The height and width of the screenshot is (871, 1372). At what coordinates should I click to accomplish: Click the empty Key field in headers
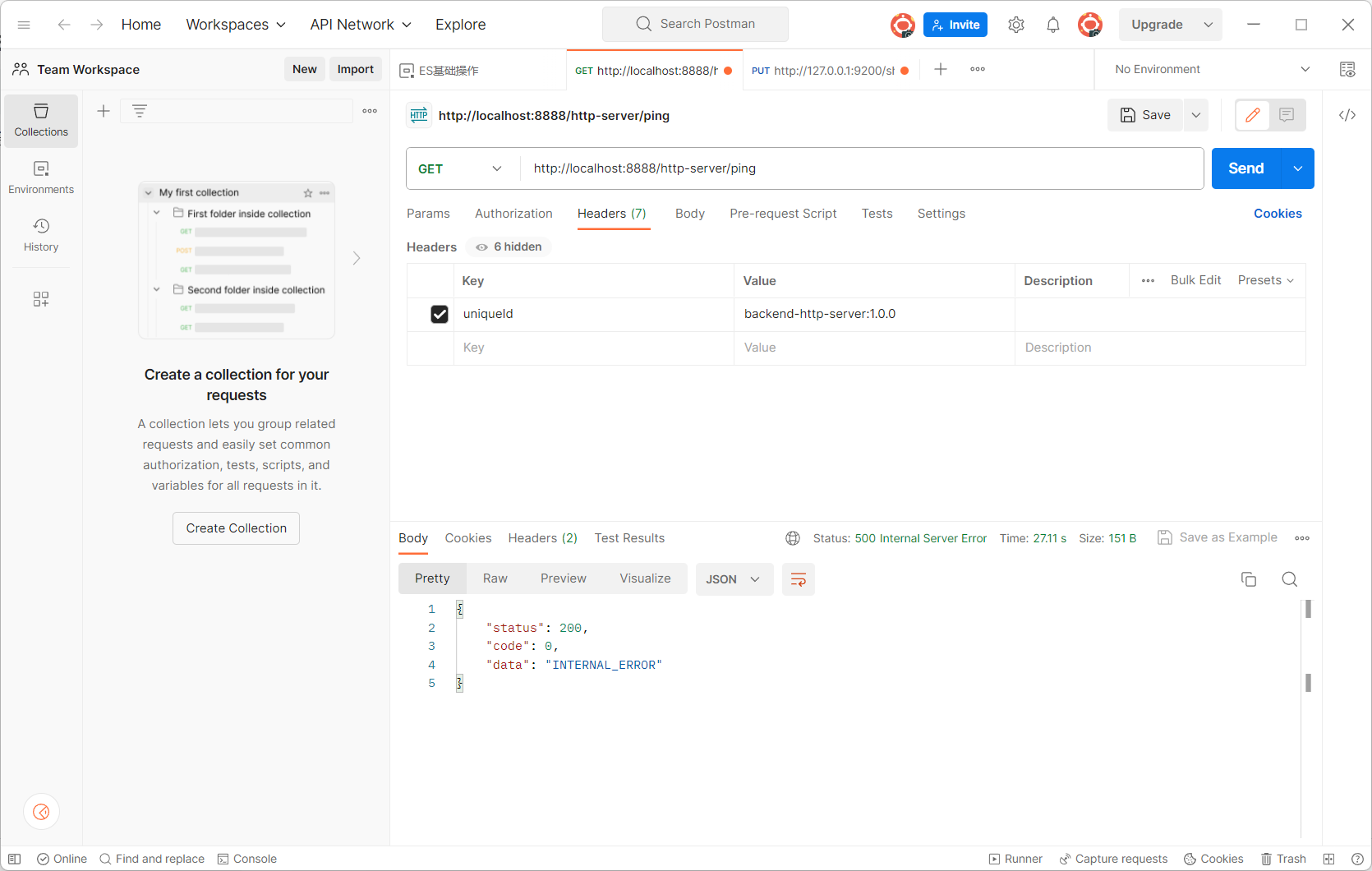point(594,348)
